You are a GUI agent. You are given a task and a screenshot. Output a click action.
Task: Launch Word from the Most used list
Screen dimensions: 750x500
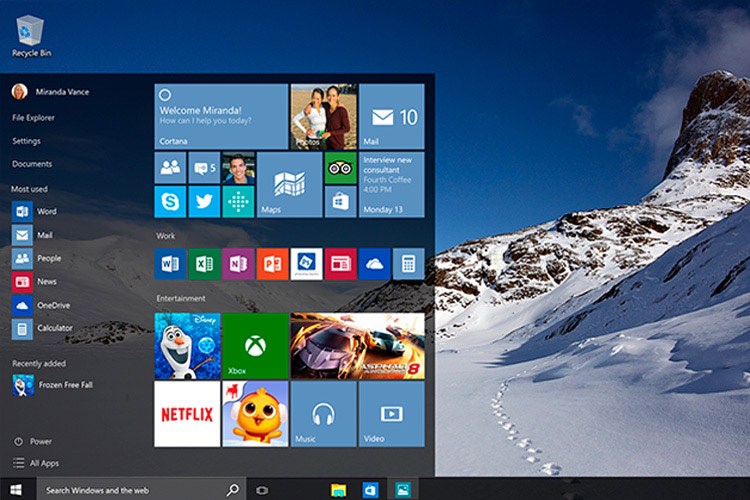point(34,211)
